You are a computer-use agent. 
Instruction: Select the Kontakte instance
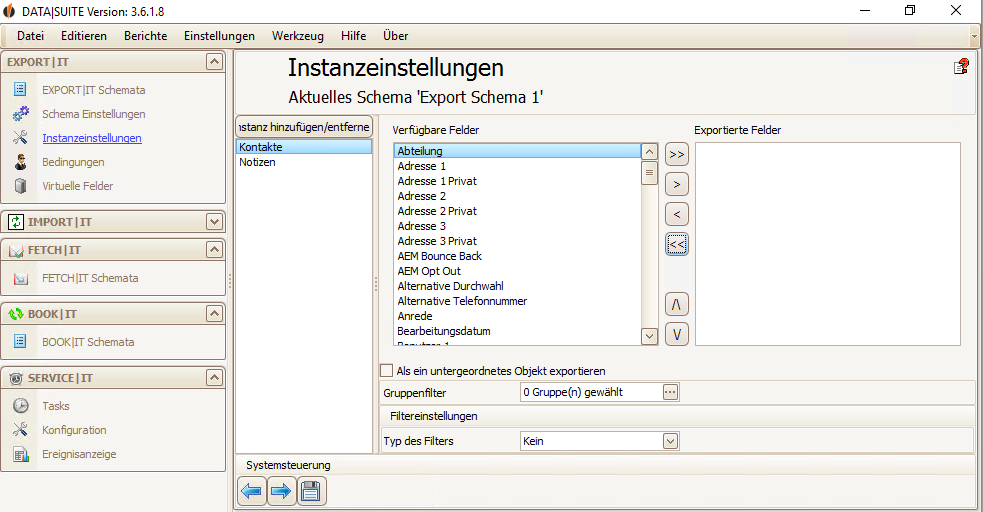click(304, 147)
